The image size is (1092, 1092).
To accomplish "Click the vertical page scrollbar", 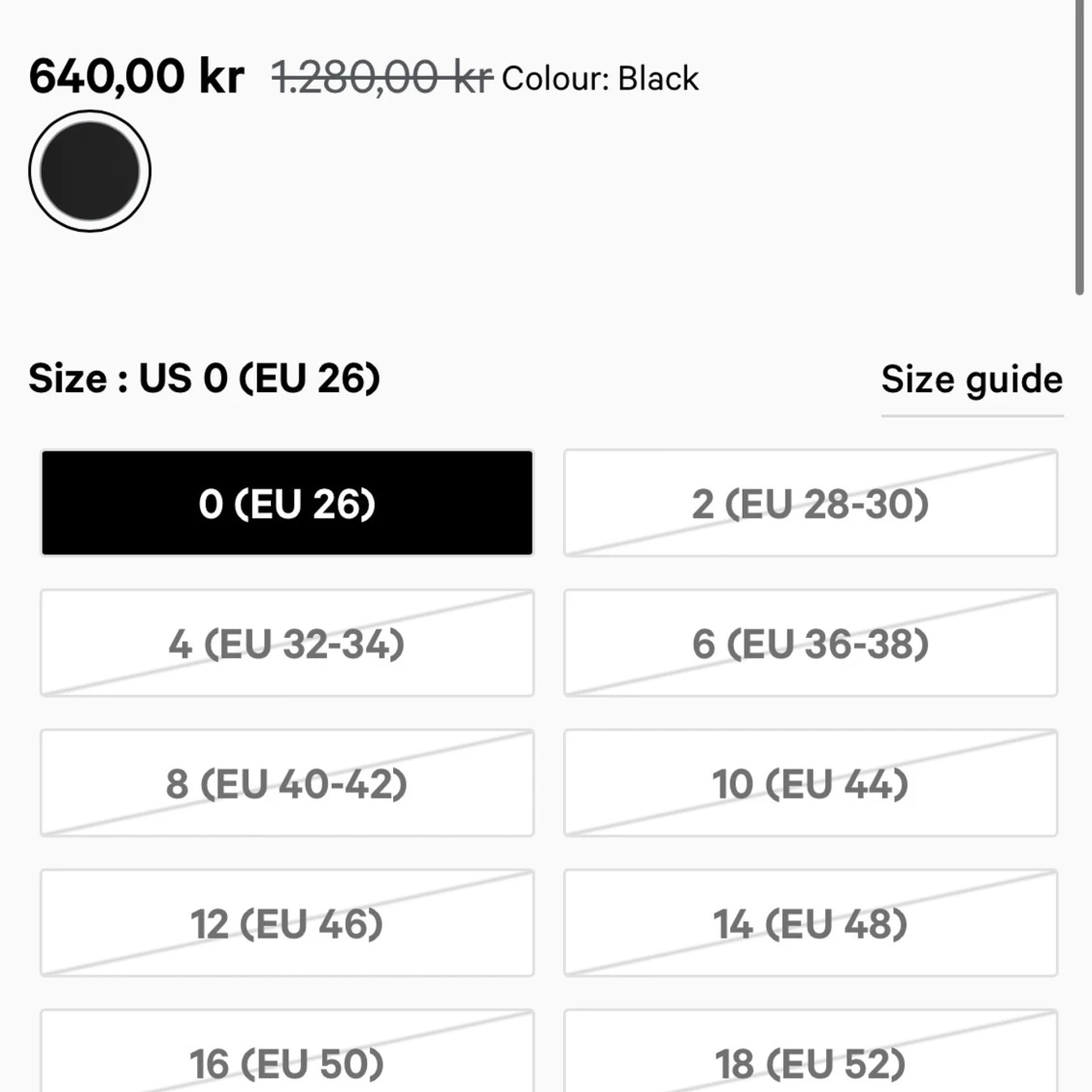I will (1079, 148).
